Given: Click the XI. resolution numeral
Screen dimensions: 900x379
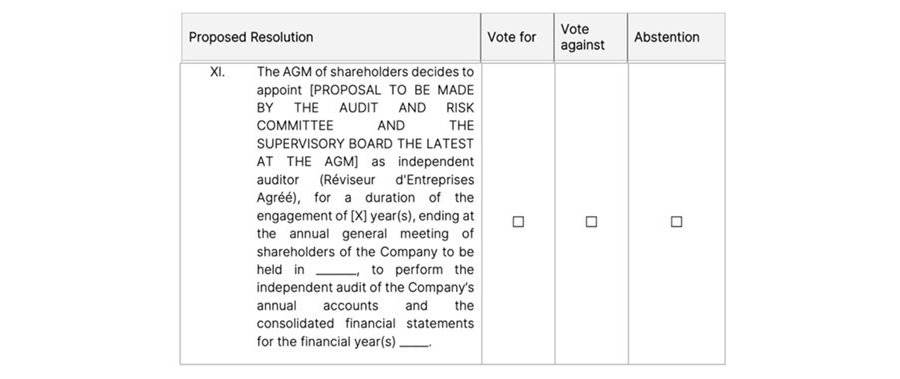Looking at the screenshot, I should [x=217, y=72].
